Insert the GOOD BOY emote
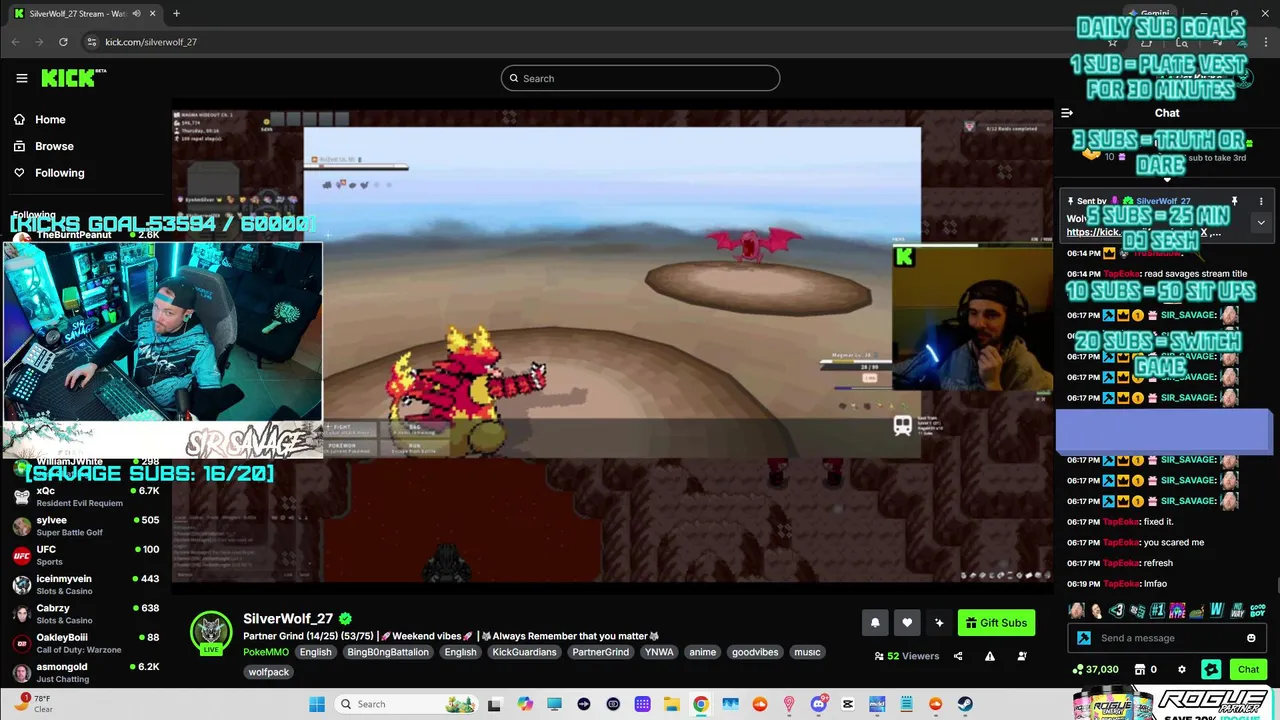The width and height of the screenshot is (1280, 720). pos(1259,610)
